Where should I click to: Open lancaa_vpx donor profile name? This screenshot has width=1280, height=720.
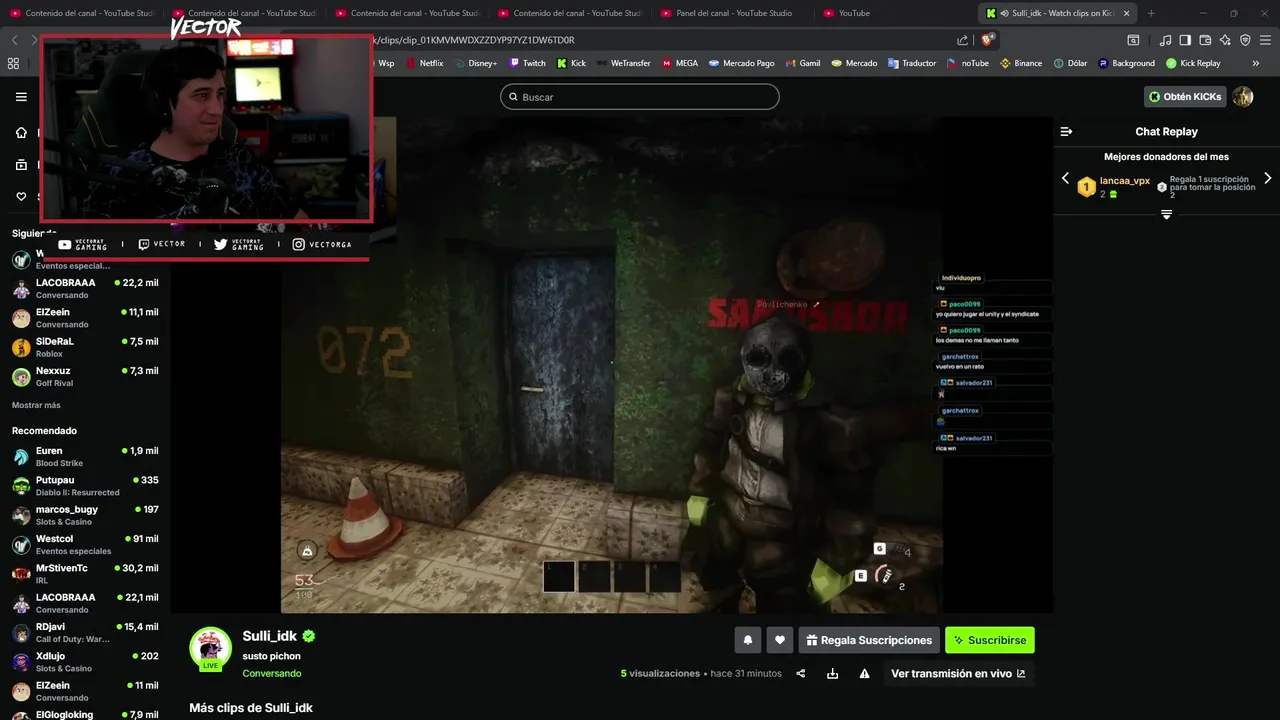click(1125, 181)
